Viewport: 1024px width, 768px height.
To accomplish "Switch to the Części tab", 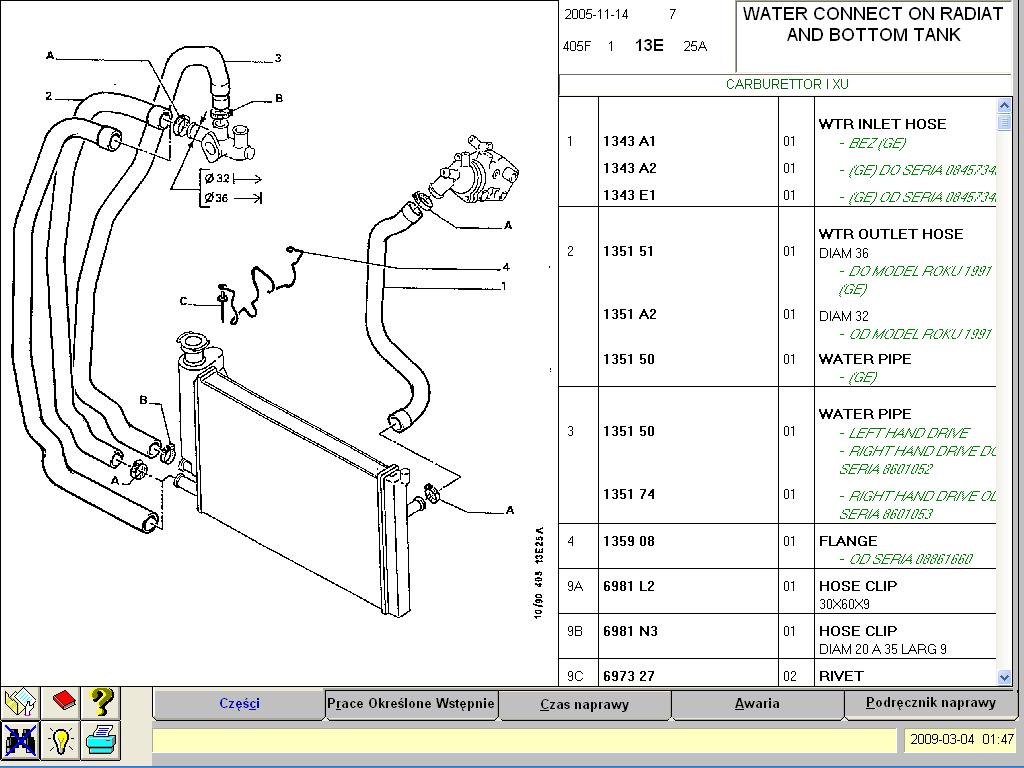I will 239,704.
